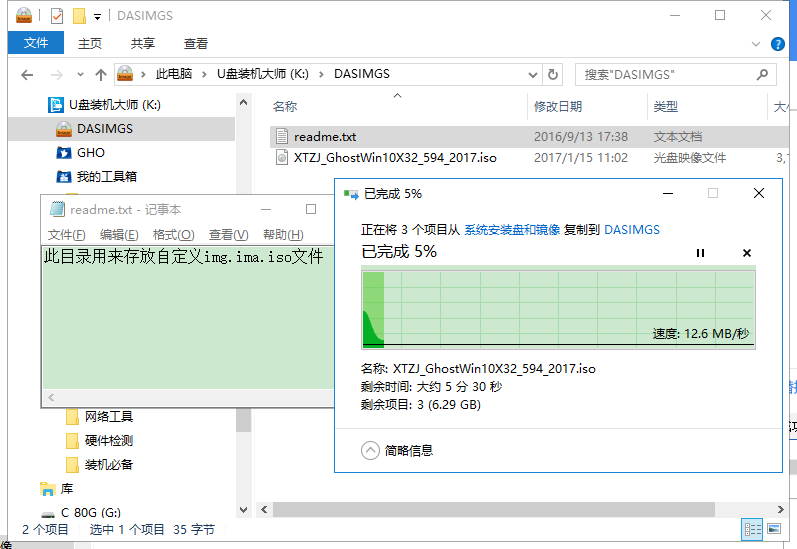The image size is (797, 549).
Task: Click the DASIMGS destination link
Action: (x=632, y=230)
